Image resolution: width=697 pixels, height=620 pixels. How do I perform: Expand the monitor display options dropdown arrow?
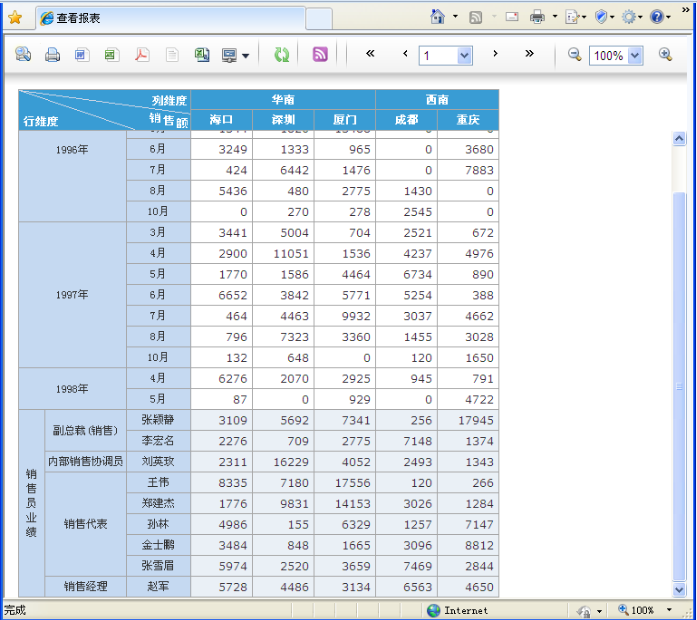[245, 56]
